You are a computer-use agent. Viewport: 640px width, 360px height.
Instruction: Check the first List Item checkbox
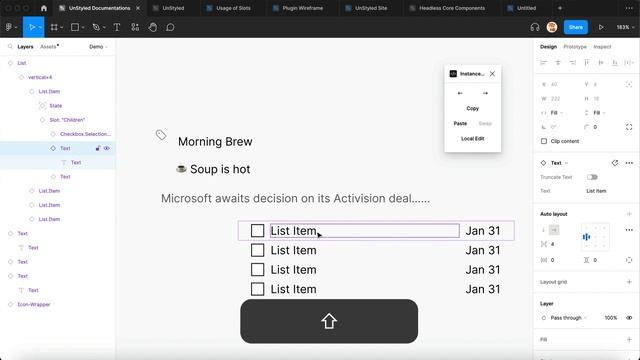coord(258,231)
